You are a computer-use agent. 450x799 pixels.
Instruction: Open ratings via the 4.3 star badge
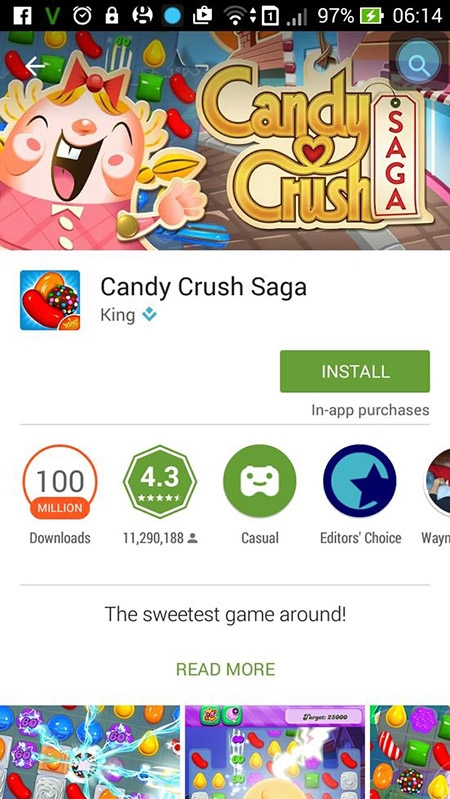click(160, 482)
